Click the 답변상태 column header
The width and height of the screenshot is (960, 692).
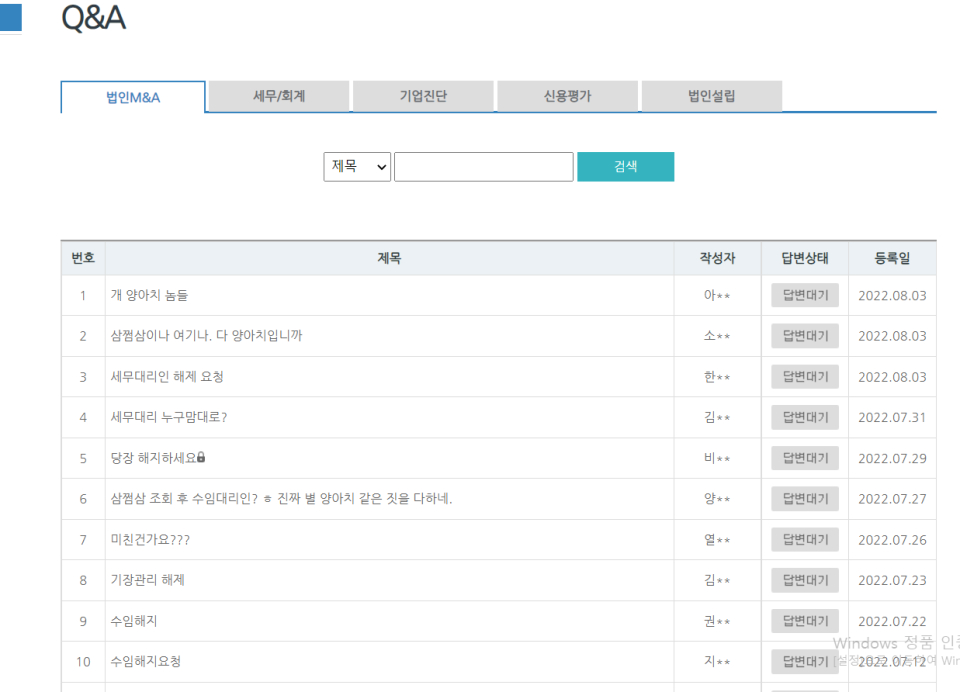pos(805,258)
